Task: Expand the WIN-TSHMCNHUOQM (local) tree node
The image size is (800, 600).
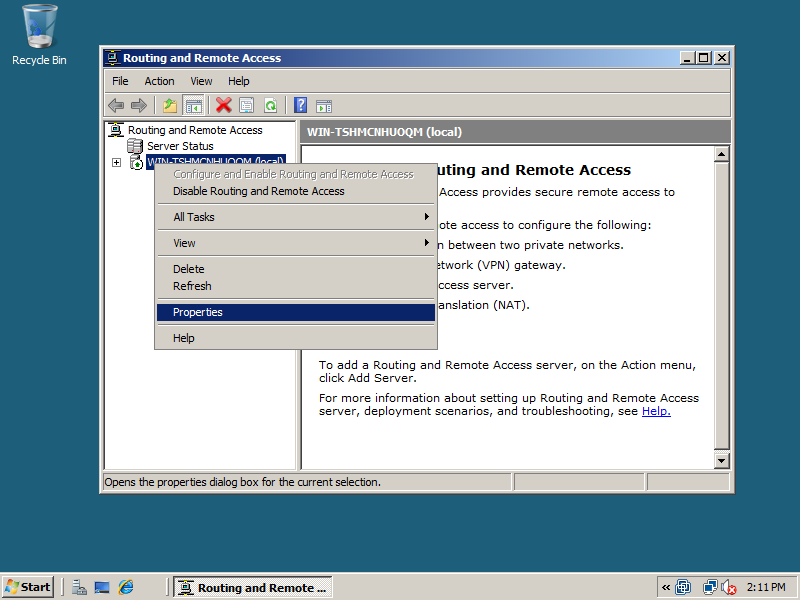Action: point(116,162)
